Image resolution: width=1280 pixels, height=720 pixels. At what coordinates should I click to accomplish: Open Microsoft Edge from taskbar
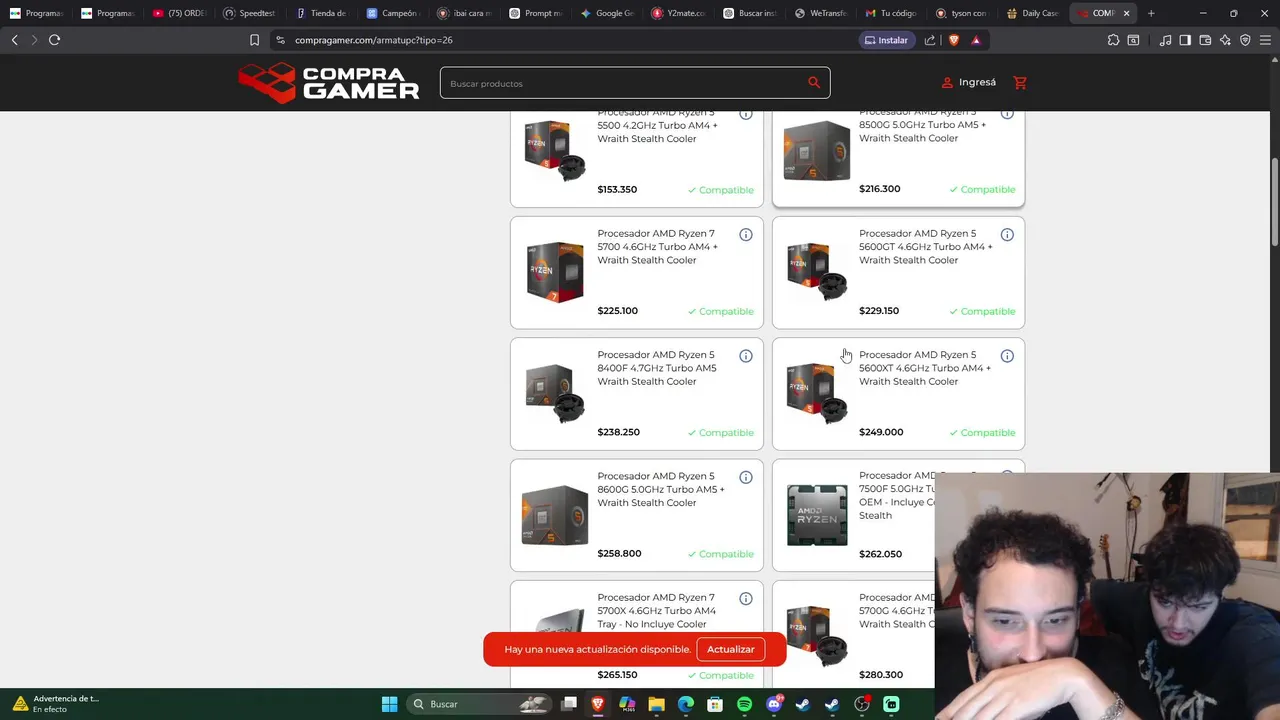686,704
